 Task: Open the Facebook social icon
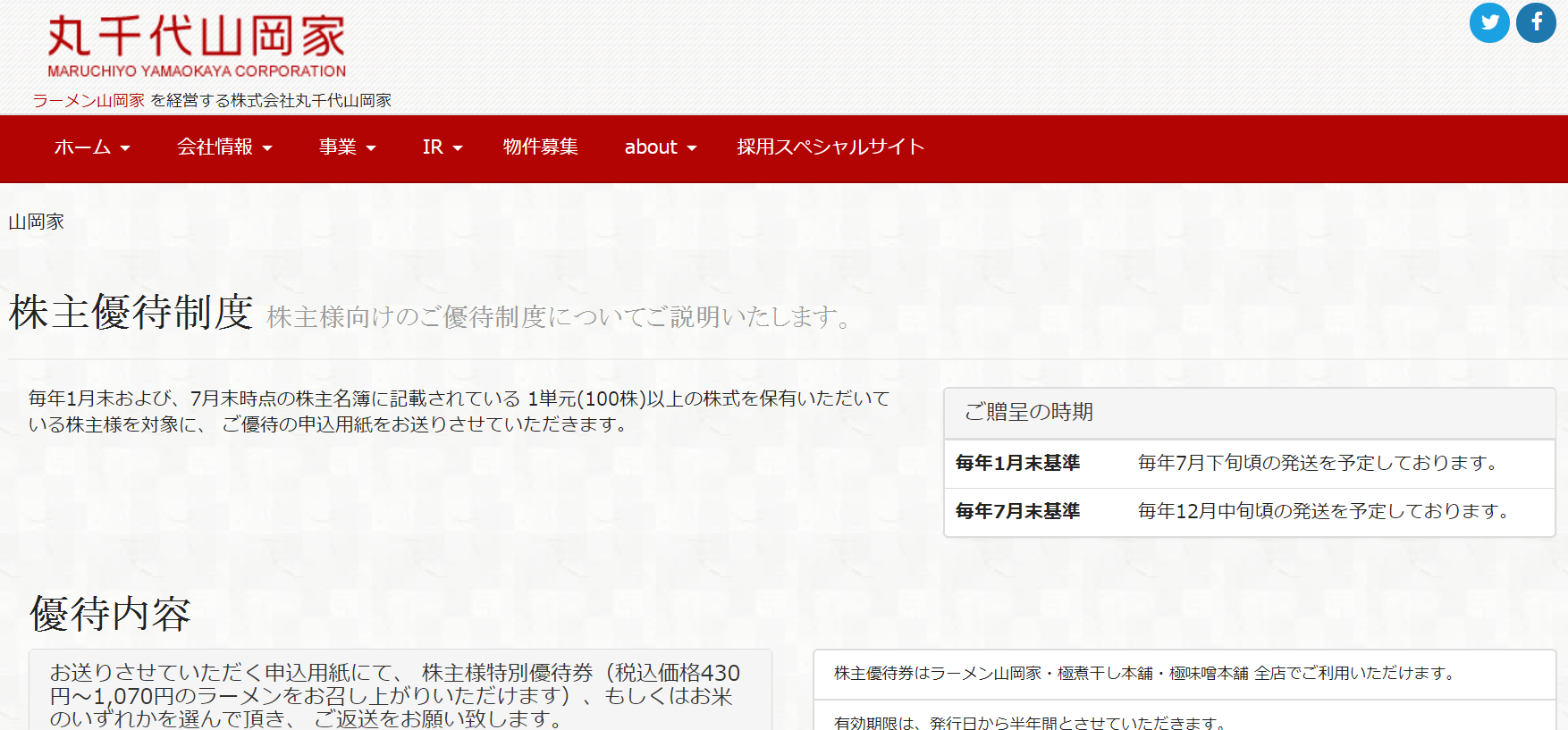coord(1536,22)
